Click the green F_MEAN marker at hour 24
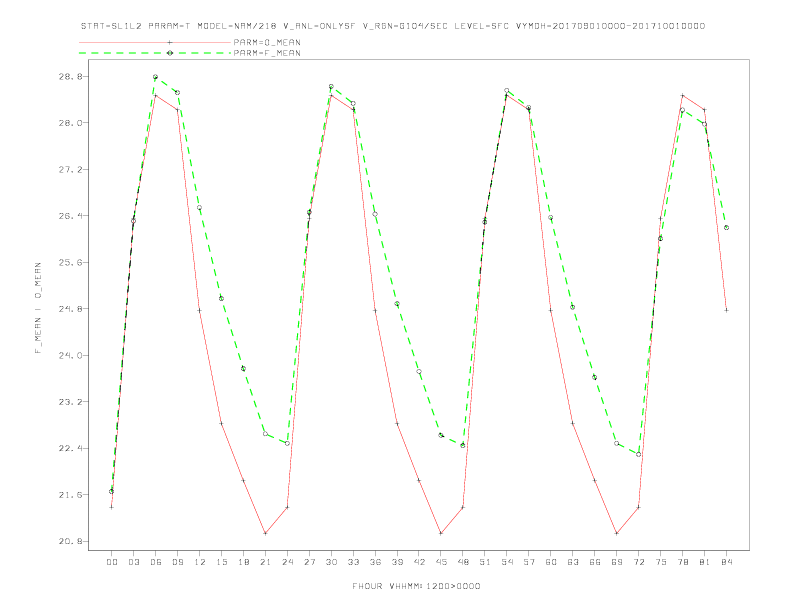 coord(287,443)
